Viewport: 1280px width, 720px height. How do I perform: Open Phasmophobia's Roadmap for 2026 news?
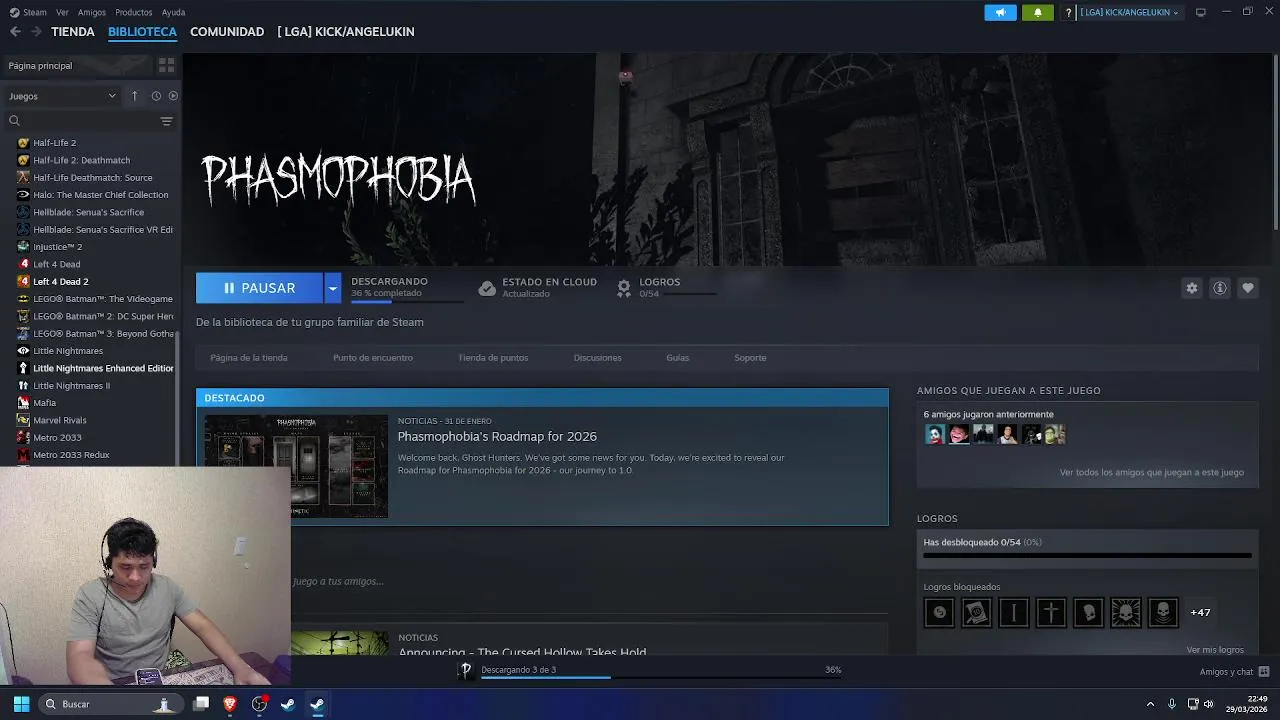[x=497, y=436]
